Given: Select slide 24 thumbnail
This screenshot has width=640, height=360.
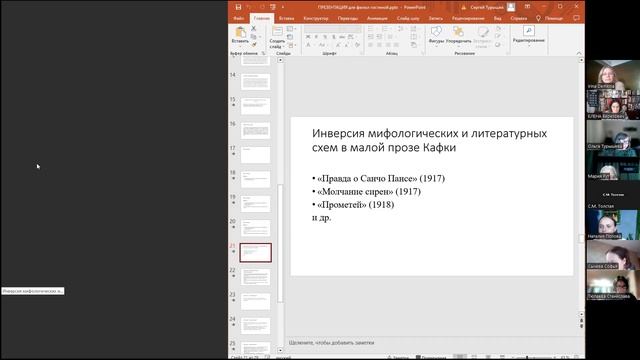Looking at the screenshot, I should 256,326.
